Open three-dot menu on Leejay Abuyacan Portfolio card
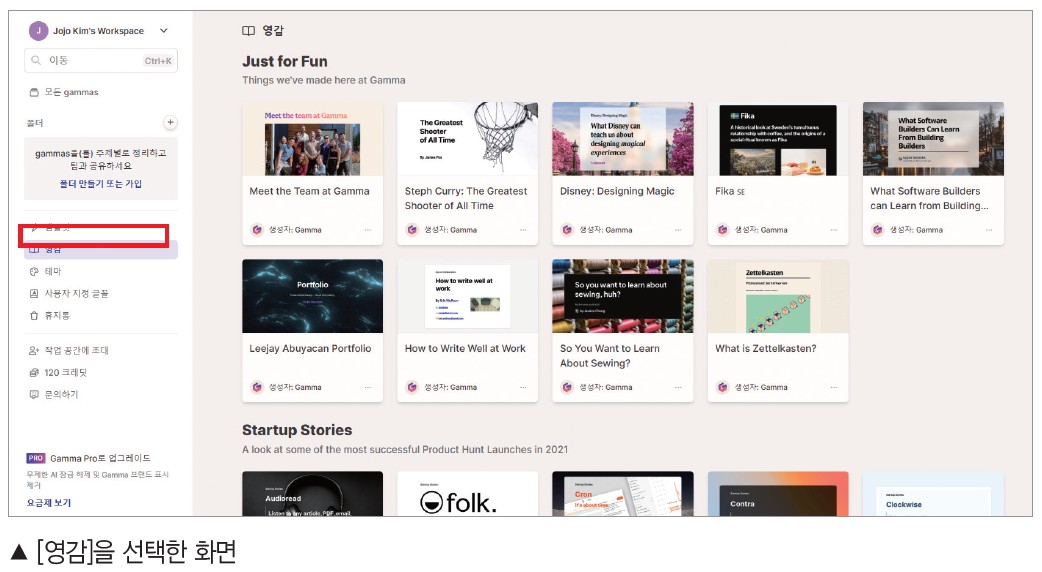The width and height of the screenshot is (1042, 572). click(x=367, y=387)
